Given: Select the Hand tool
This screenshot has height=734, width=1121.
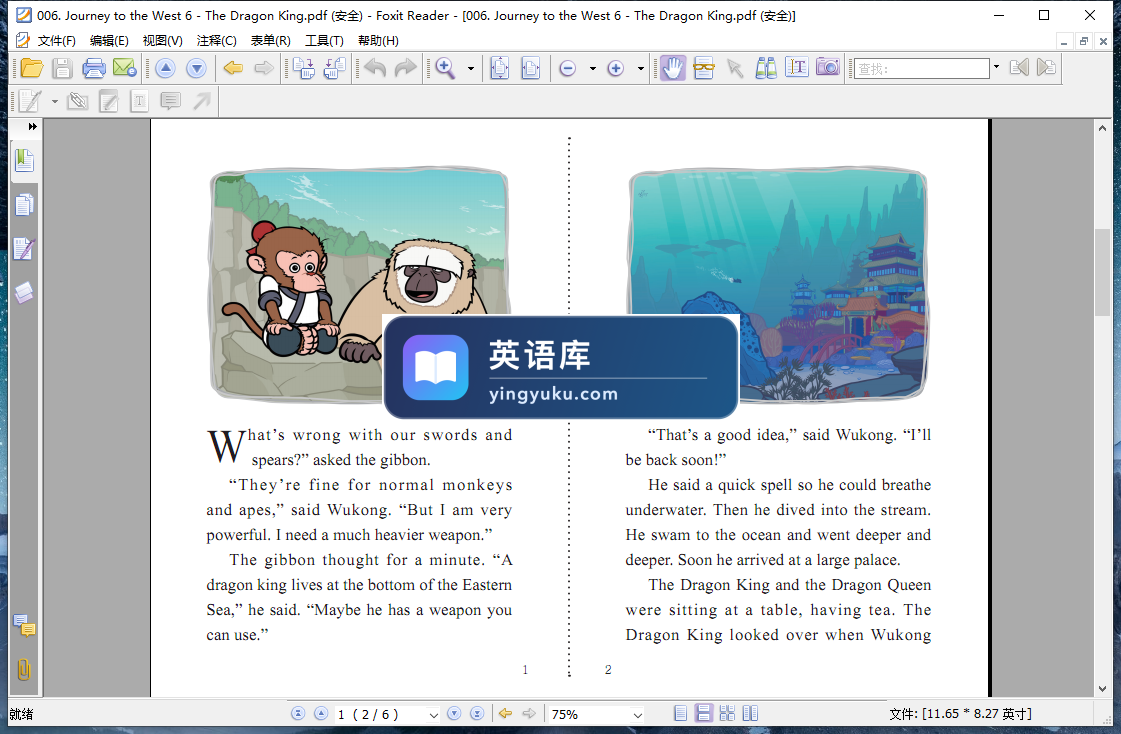Looking at the screenshot, I should (672, 68).
